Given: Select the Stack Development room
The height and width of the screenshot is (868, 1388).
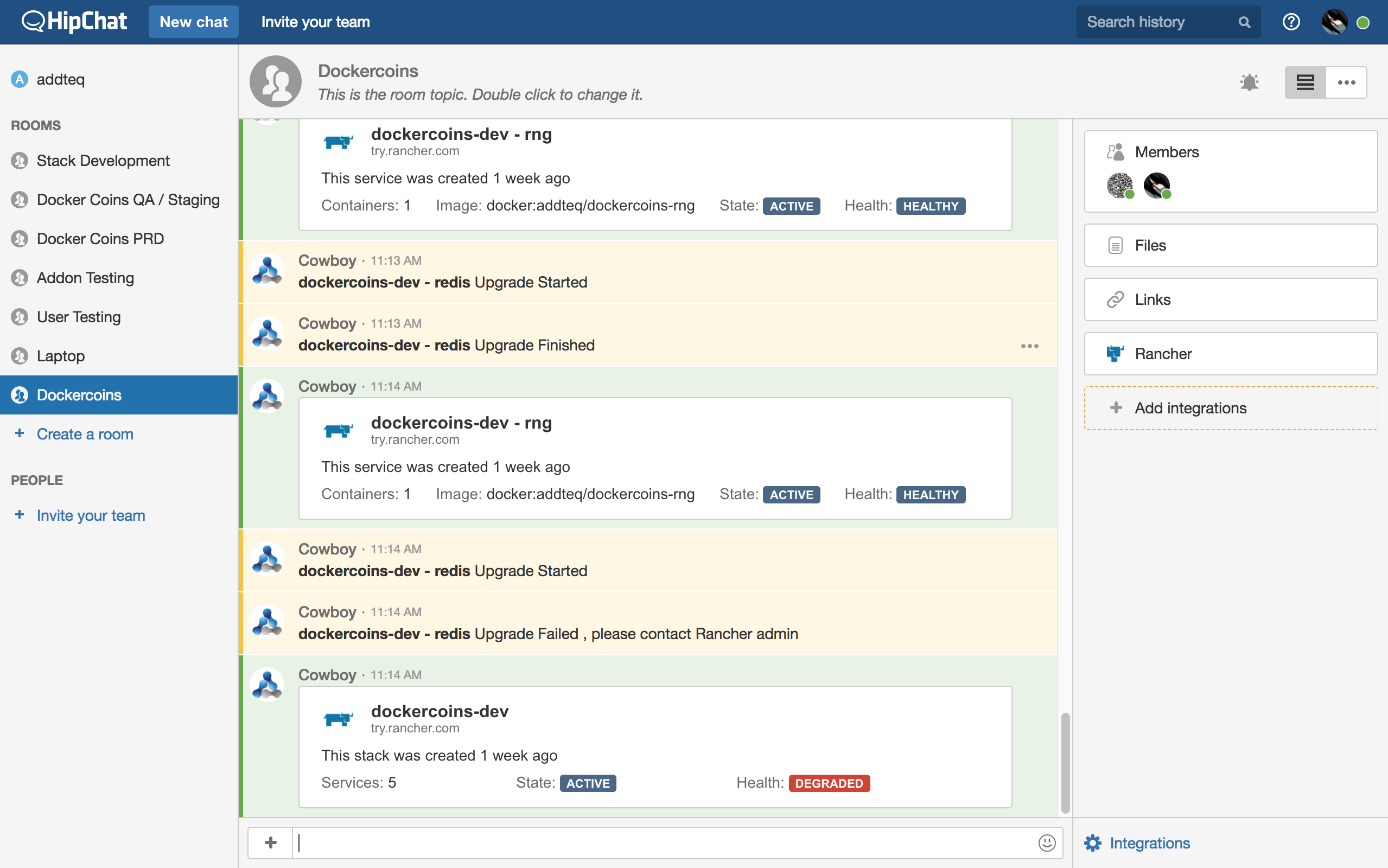Looking at the screenshot, I should point(103,161).
